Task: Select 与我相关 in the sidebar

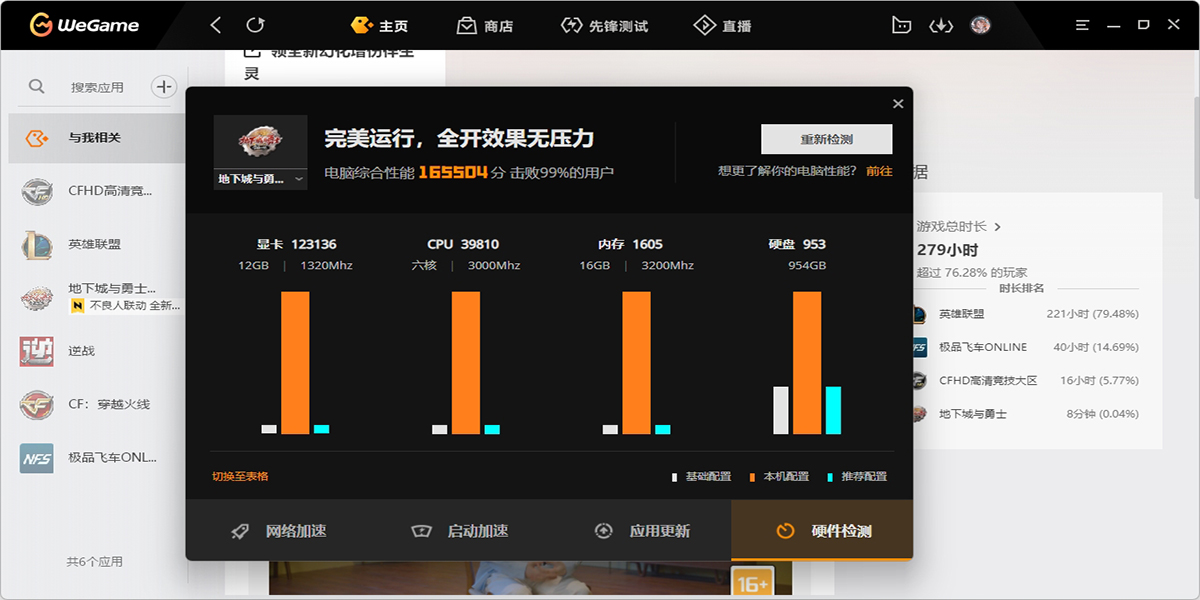Action: coord(97,138)
